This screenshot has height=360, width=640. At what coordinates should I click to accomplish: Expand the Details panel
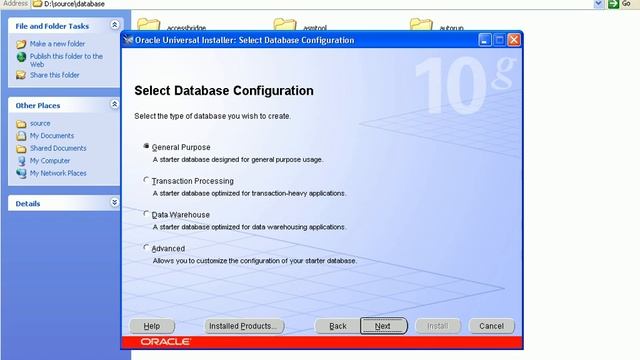[115, 203]
